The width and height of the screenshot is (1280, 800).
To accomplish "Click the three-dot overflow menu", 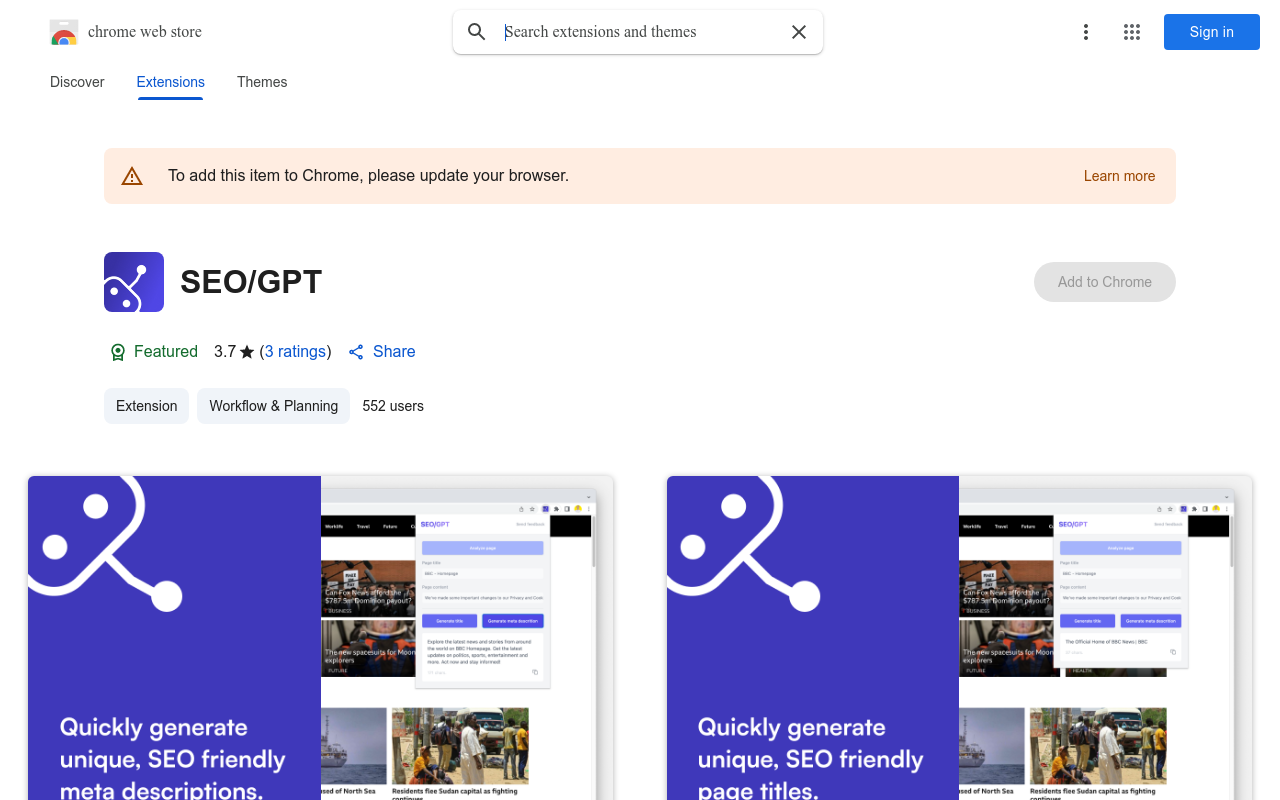I will [x=1086, y=32].
